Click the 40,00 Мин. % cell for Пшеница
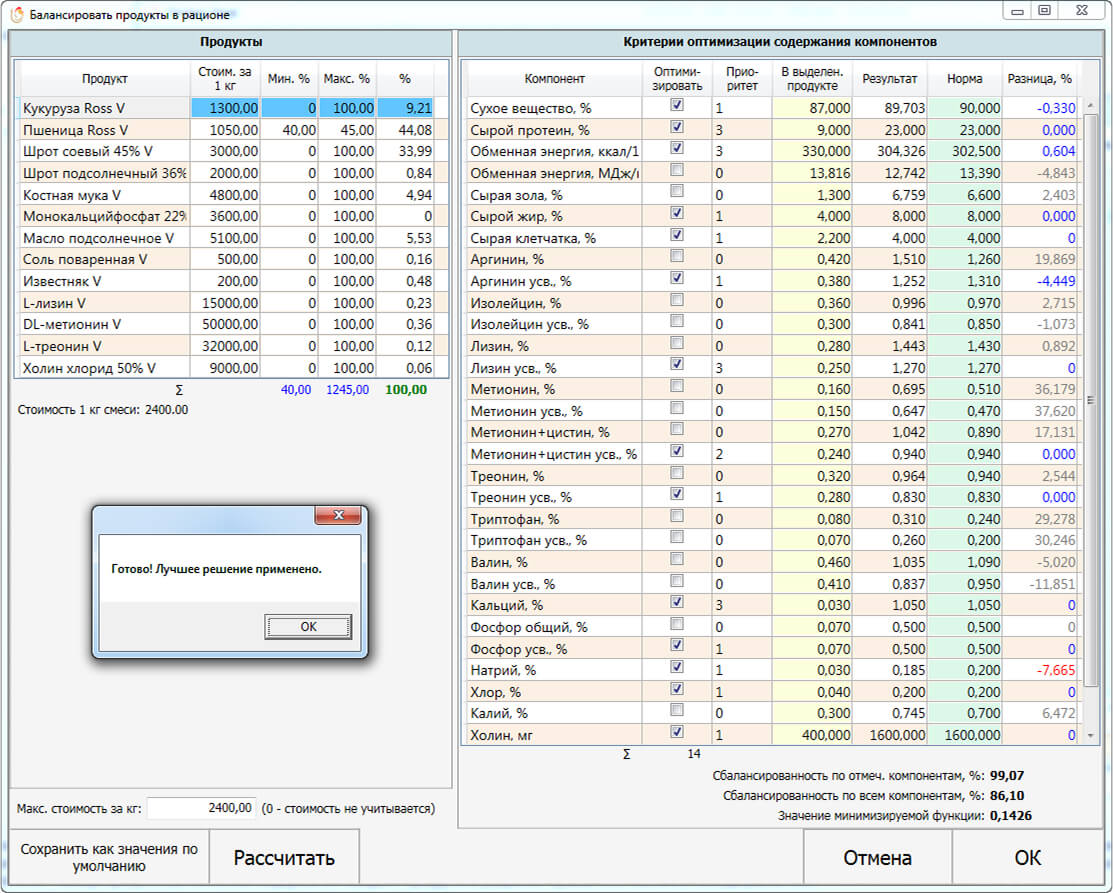 (290, 130)
